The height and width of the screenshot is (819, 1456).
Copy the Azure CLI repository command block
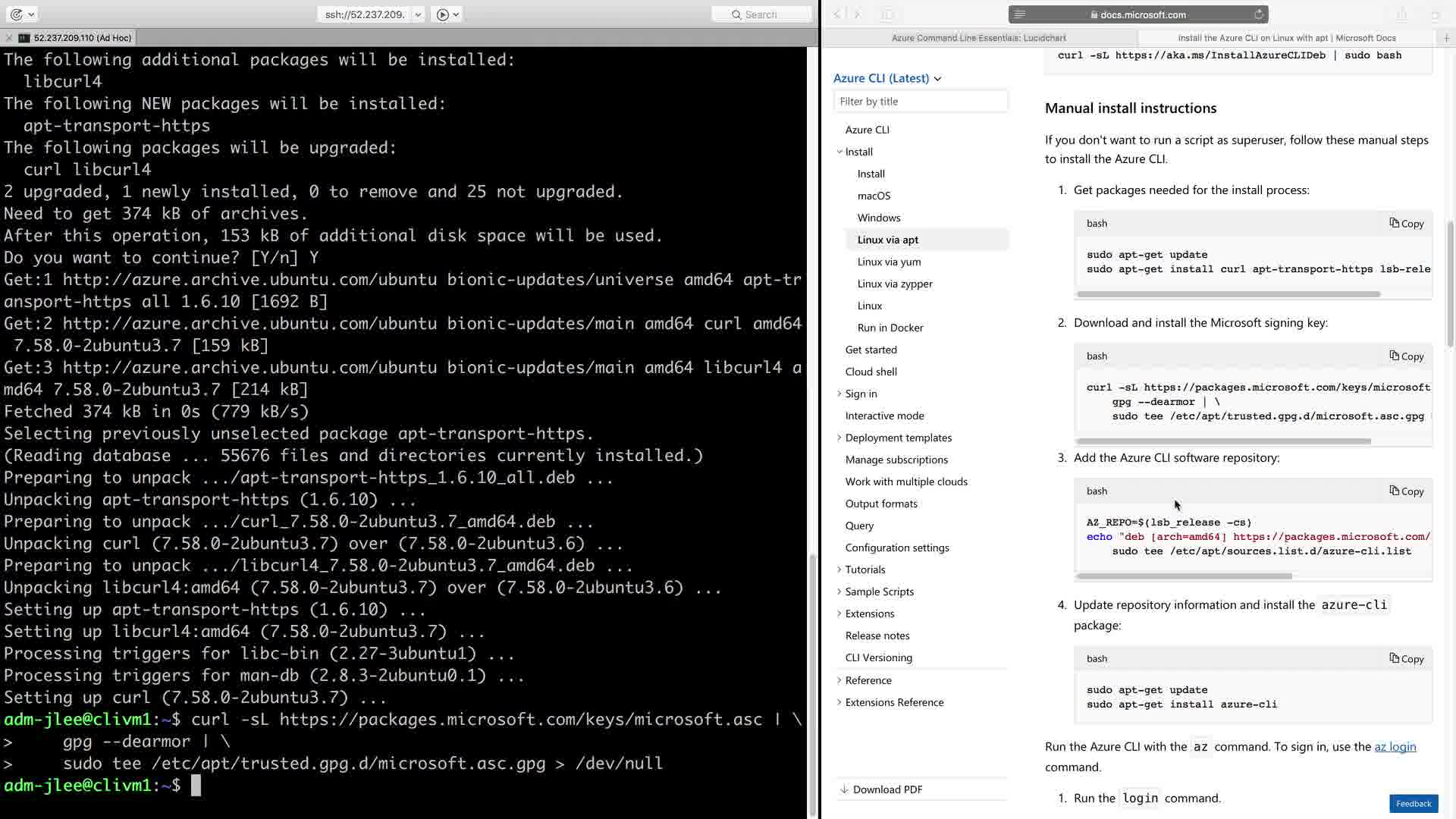(x=1406, y=491)
